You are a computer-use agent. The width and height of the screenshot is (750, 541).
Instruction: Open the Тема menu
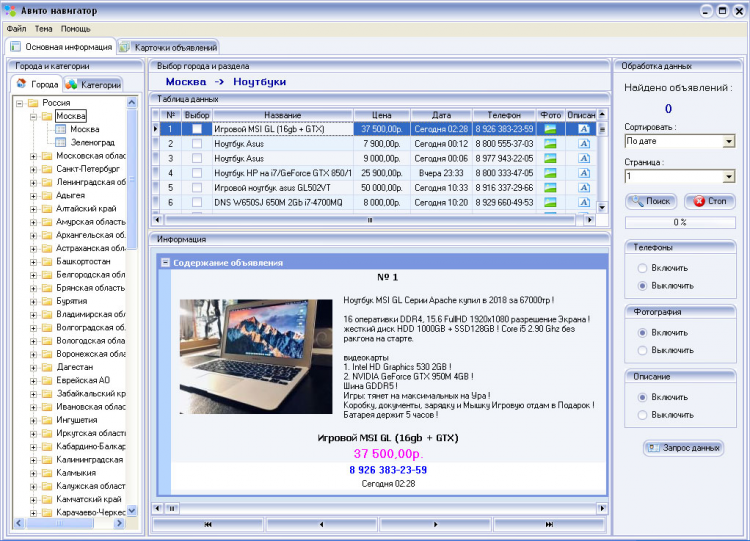[x=43, y=29]
